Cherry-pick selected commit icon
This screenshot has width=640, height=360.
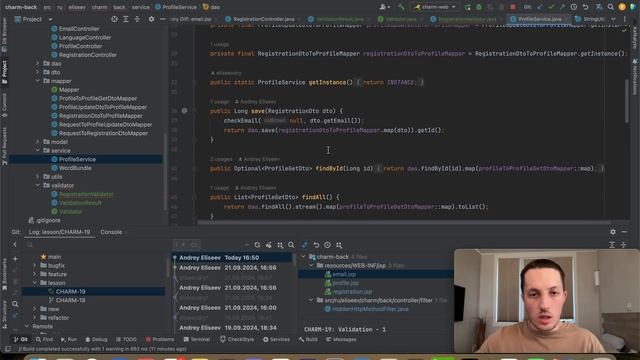coord(269,245)
